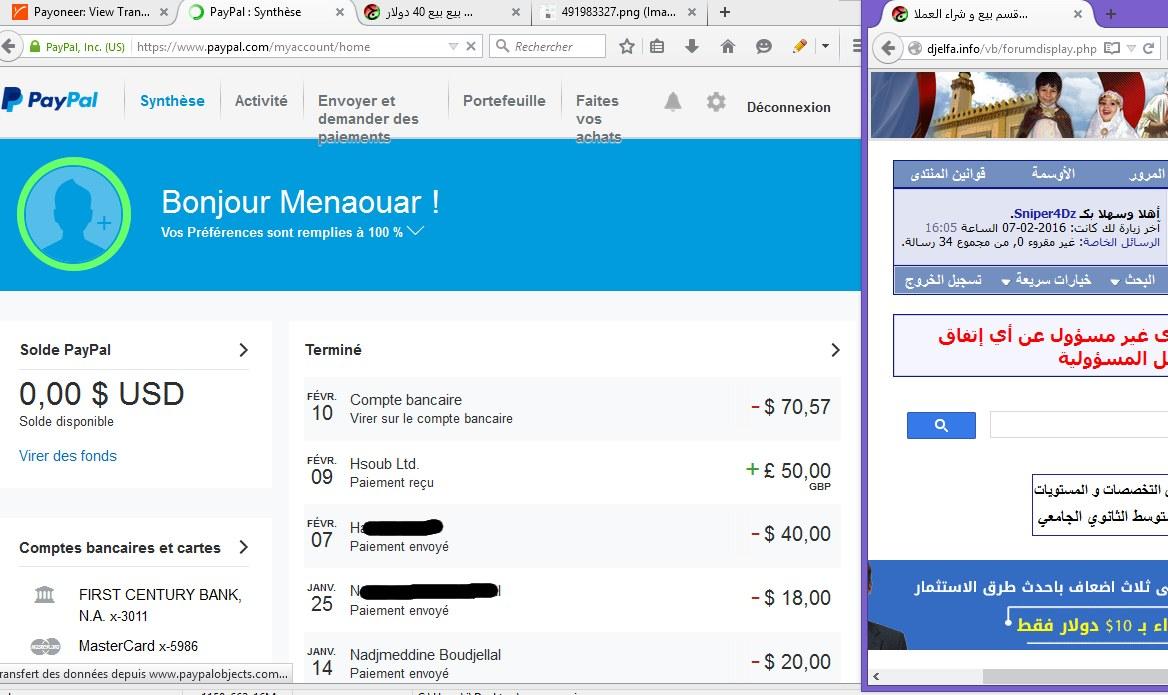1168x695 pixels.
Task: Click the djelfa forum header banner image
Action: [1019, 105]
